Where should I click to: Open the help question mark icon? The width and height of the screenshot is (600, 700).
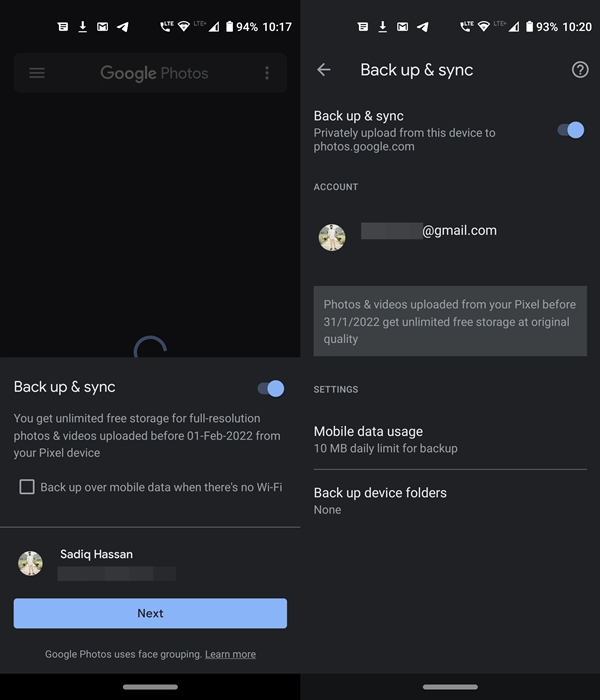pyautogui.click(x=580, y=70)
